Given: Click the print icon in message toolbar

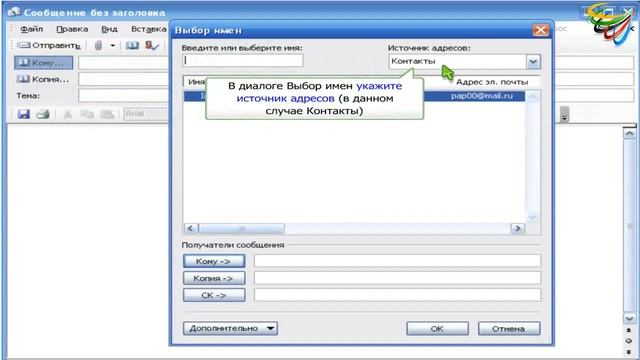Looking at the screenshot, I should tap(42, 114).
